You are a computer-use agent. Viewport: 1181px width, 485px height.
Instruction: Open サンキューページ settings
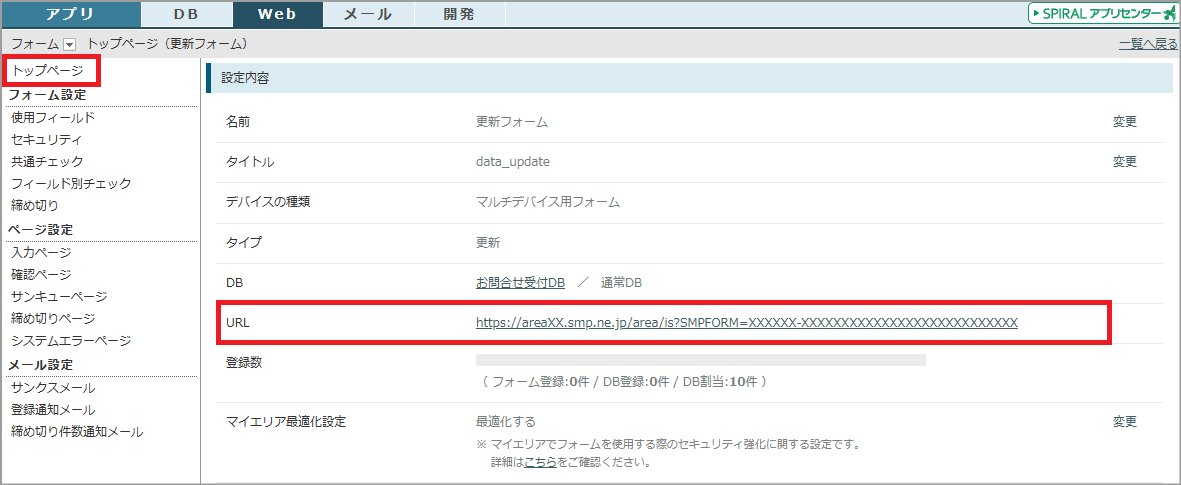[59, 297]
